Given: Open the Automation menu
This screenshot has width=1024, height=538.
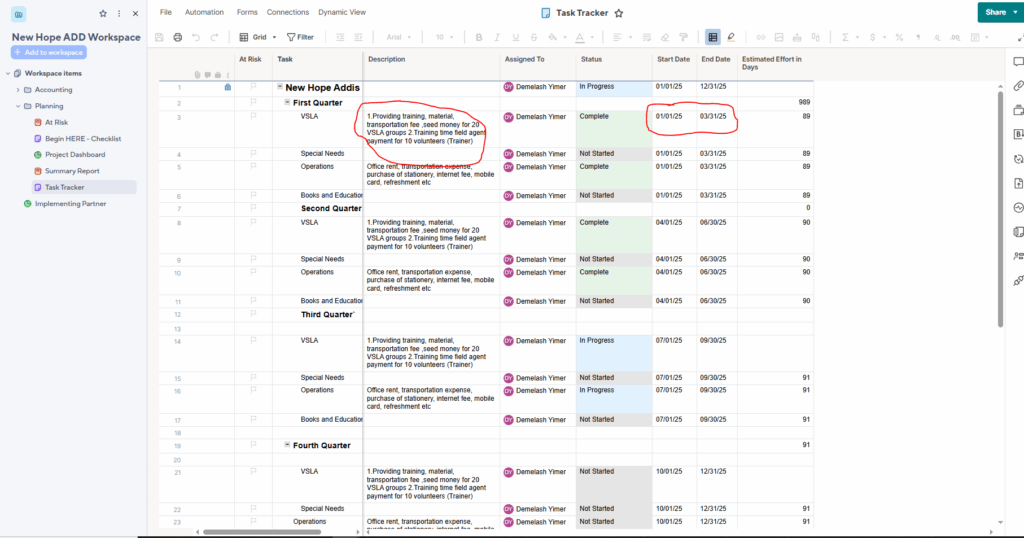Looking at the screenshot, I should point(204,12).
